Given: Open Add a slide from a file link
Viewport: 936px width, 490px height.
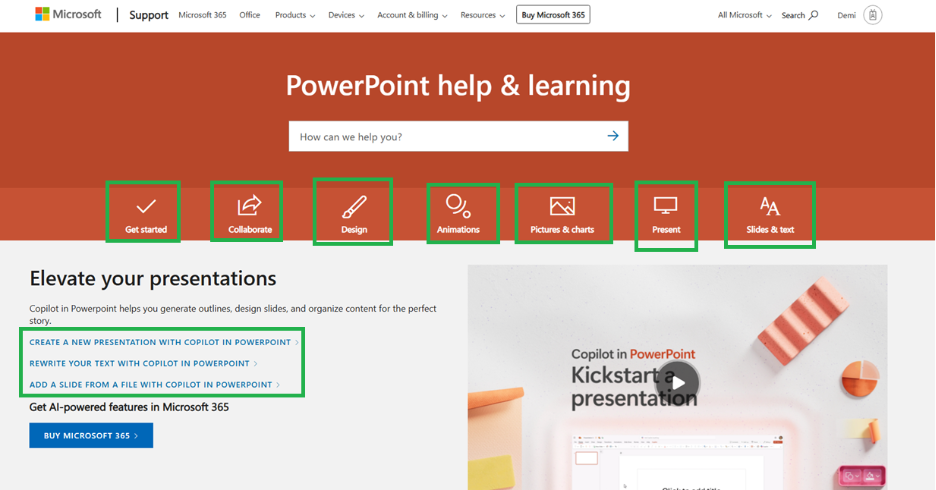Looking at the screenshot, I should pos(154,384).
